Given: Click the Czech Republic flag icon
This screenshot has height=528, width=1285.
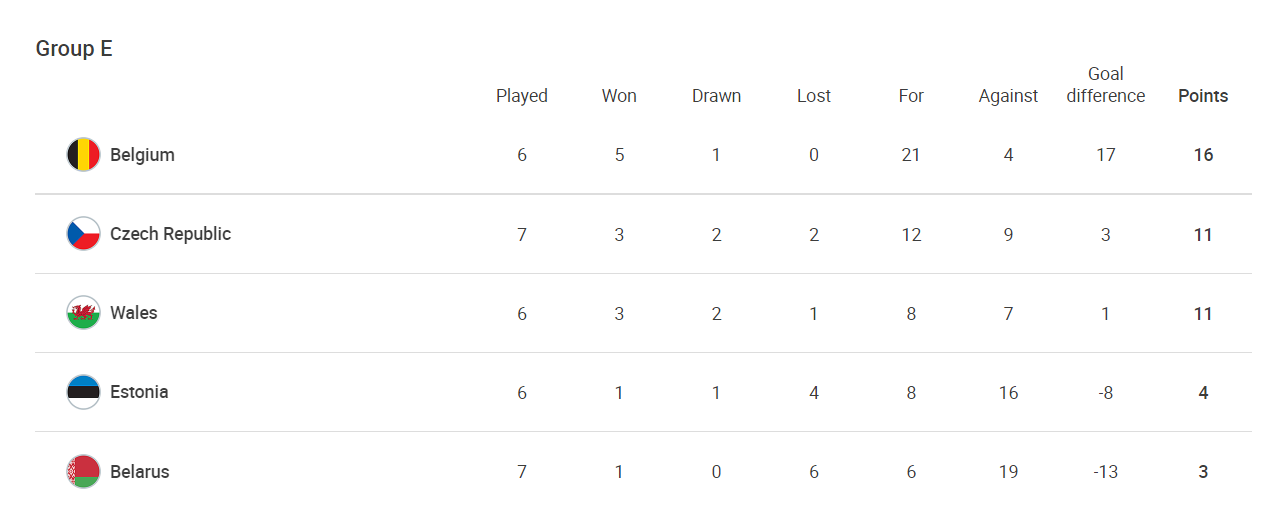Looking at the screenshot, I should [x=83, y=234].
